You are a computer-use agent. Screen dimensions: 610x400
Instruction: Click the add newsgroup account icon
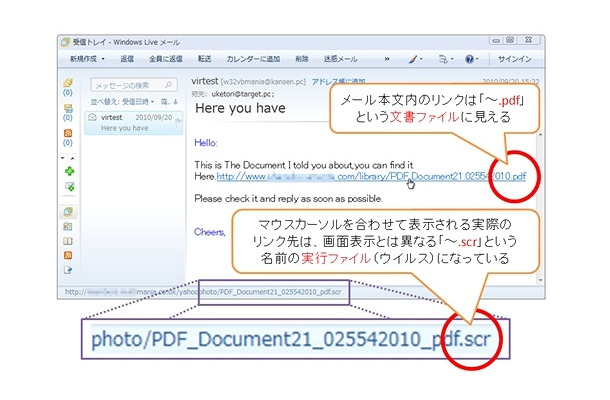pyautogui.click(x=69, y=186)
